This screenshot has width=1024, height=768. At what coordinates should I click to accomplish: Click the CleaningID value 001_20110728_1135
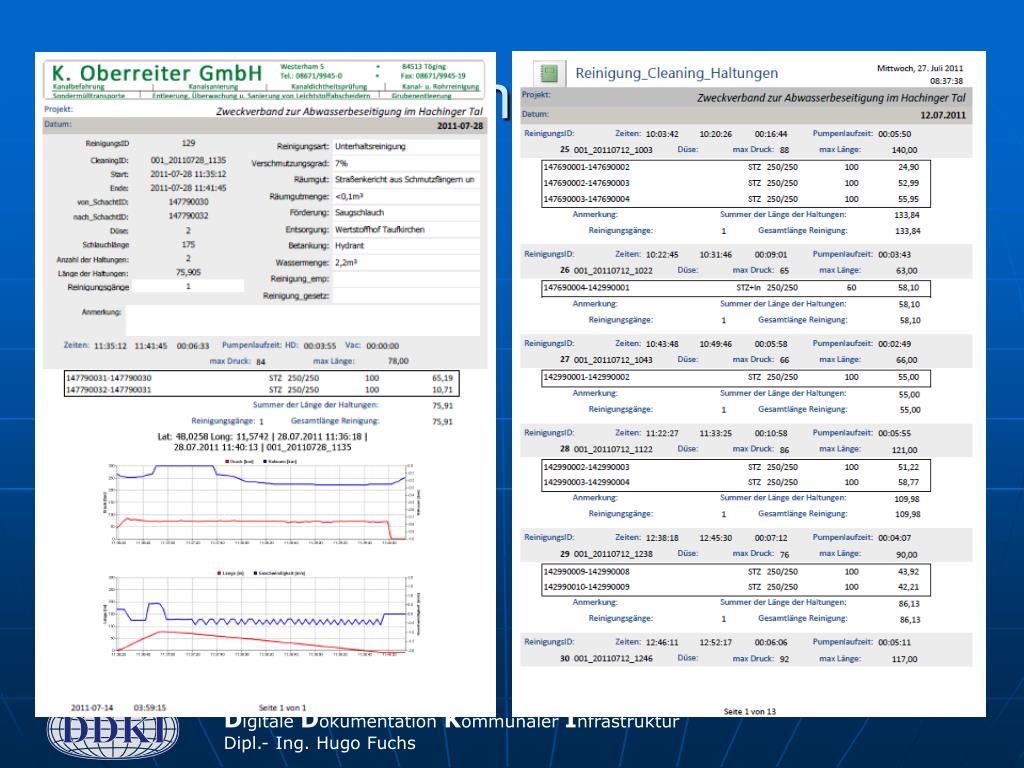(188, 160)
